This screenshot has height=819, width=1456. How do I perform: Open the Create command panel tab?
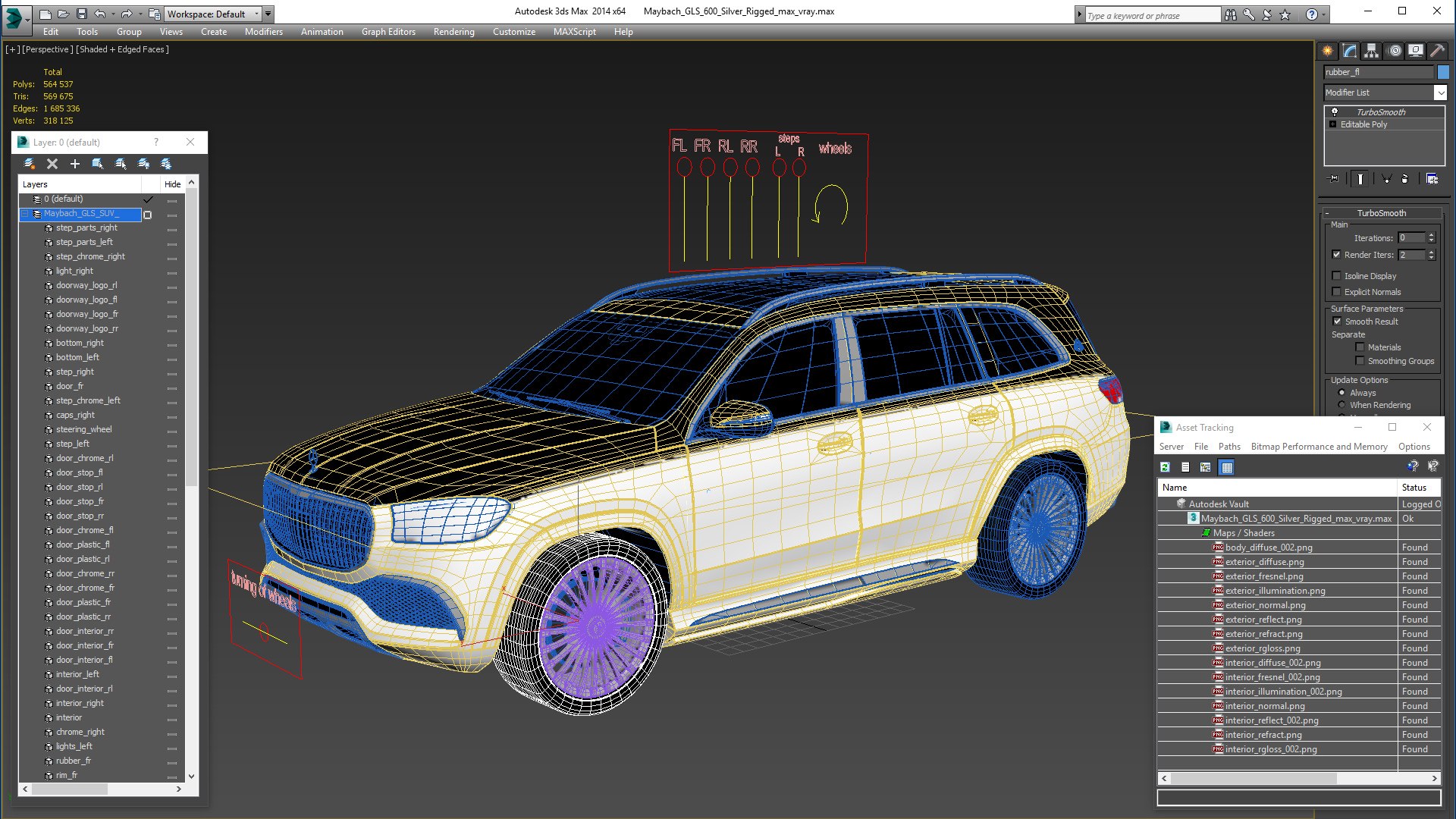[1328, 51]
